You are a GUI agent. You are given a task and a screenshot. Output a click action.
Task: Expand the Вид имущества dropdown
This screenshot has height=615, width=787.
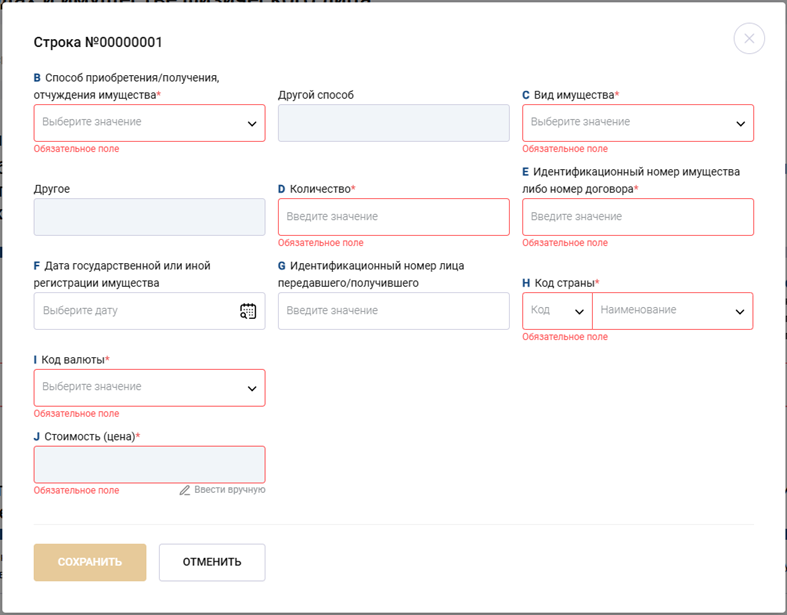(637, 123)
